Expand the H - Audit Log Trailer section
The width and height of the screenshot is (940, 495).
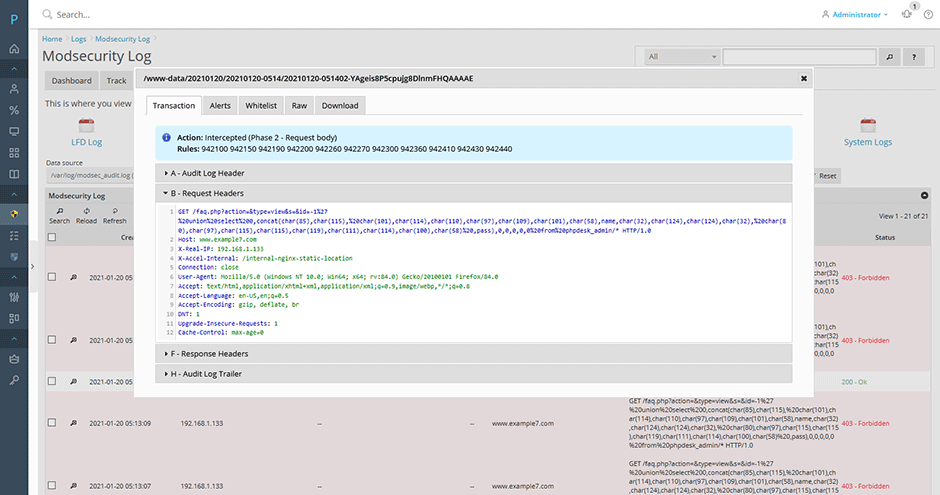point(474,374)
